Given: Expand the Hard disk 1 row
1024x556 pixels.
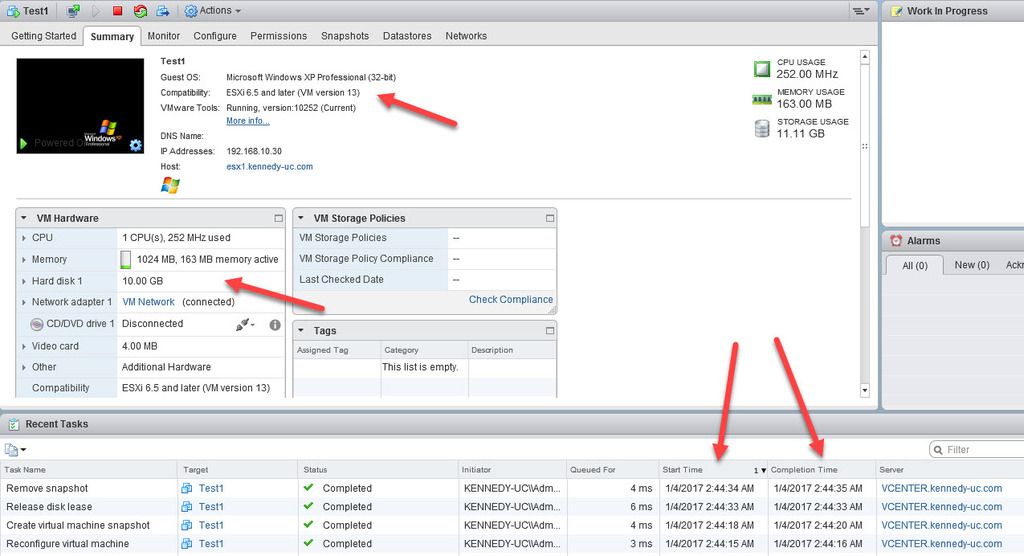Looking at the screenshot, I should (x=24, y=281).
